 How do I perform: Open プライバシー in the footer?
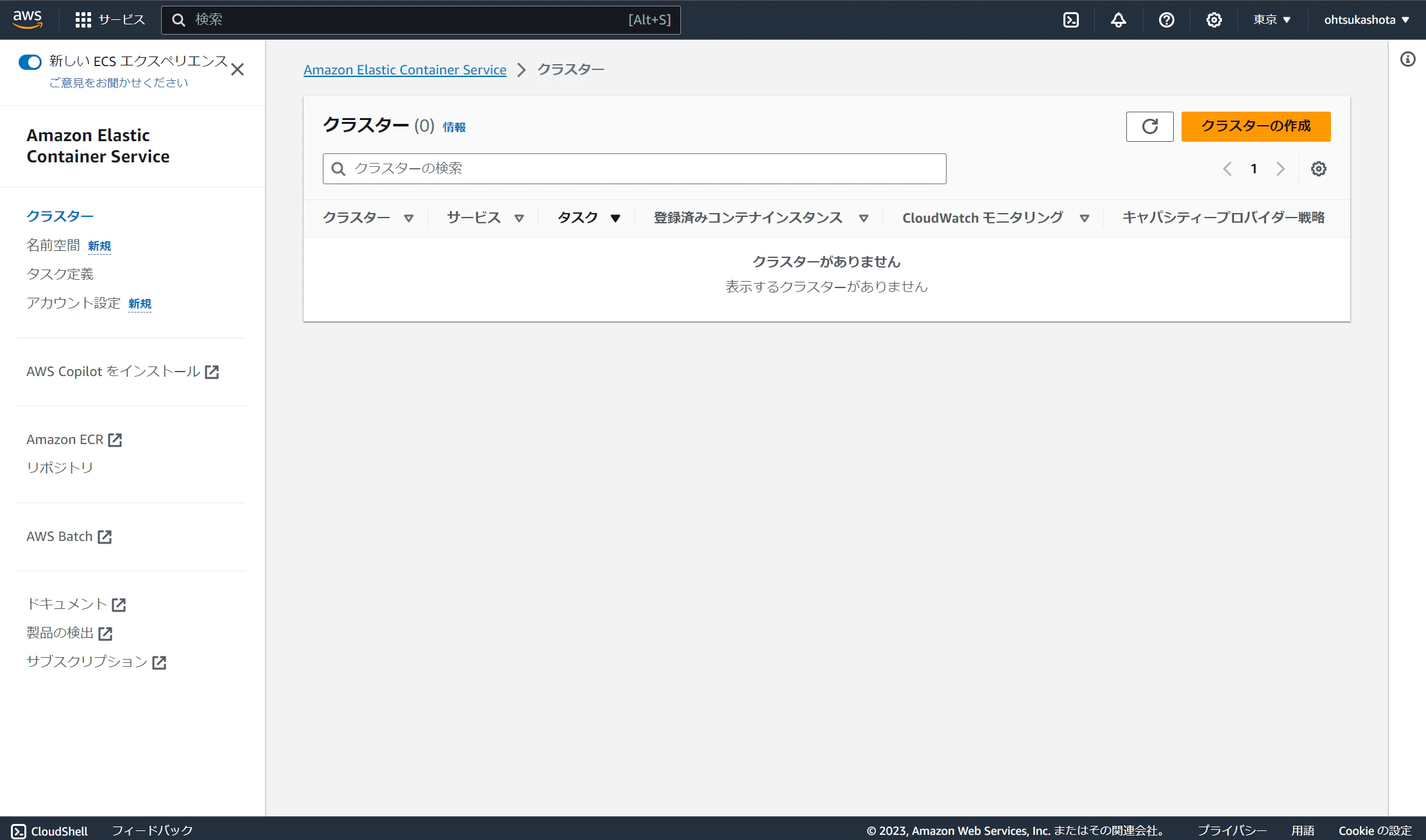point(1232,830)
